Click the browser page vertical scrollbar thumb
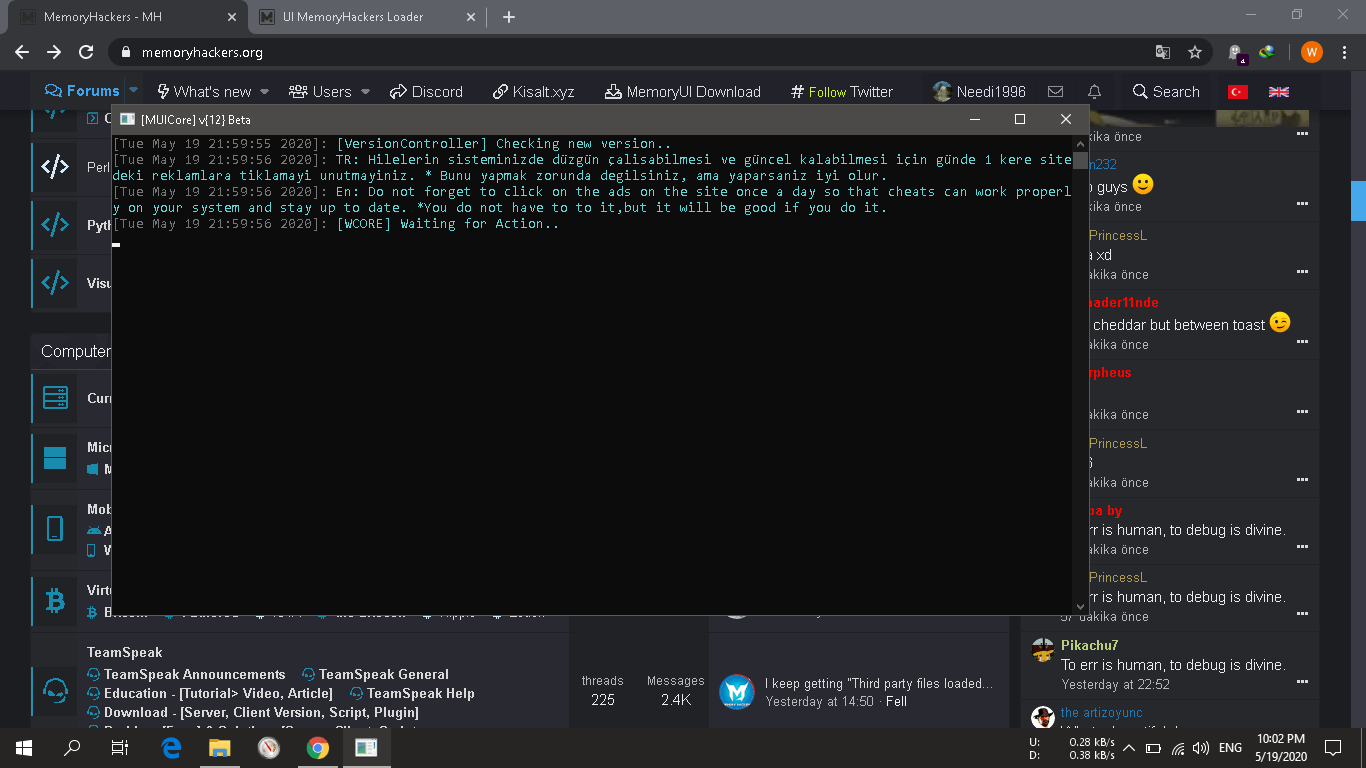The image size is (1366, 768). [1358, 200]
